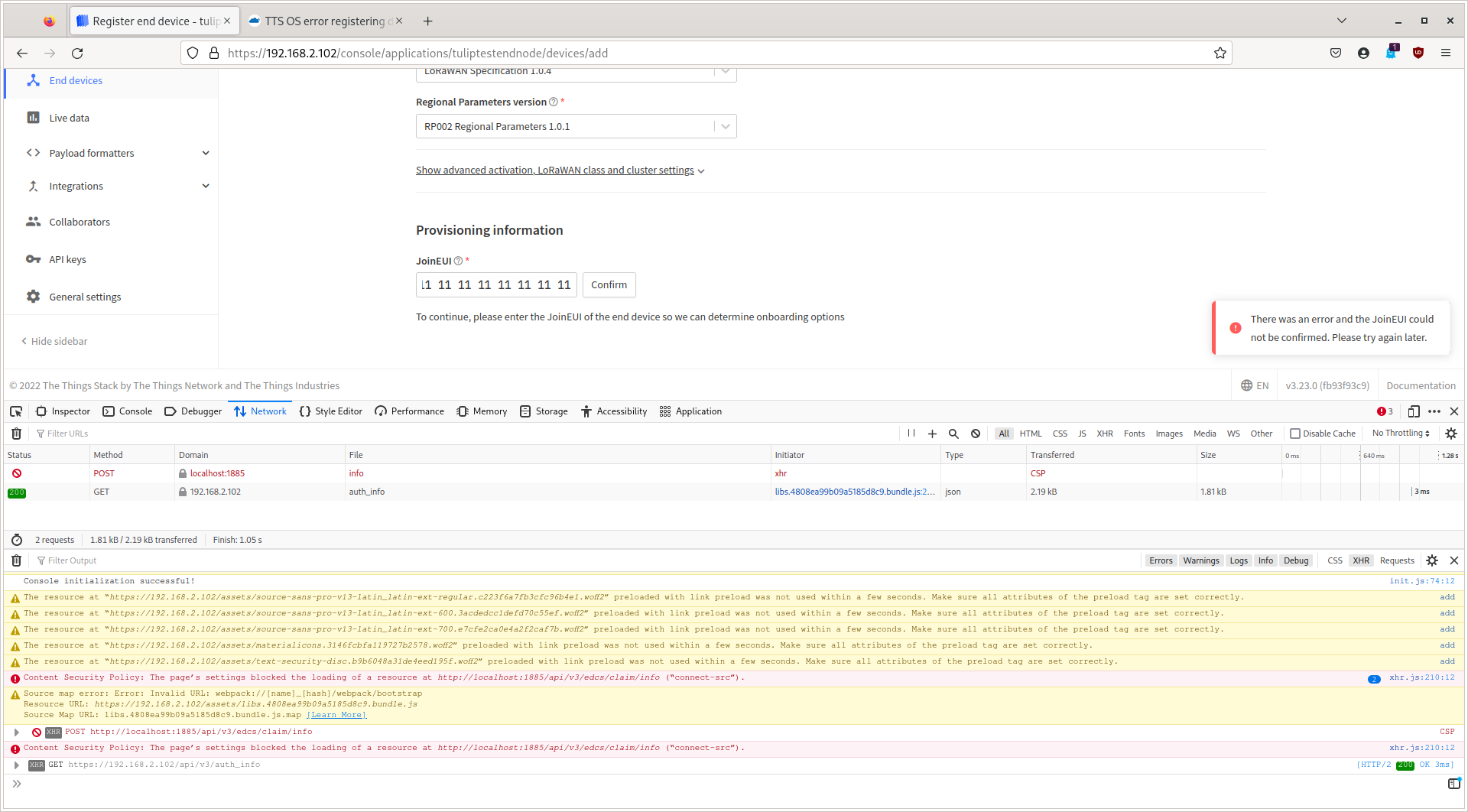Toggle the Warnings console filter
The image size is (1468, 812).
(1201, 560)
